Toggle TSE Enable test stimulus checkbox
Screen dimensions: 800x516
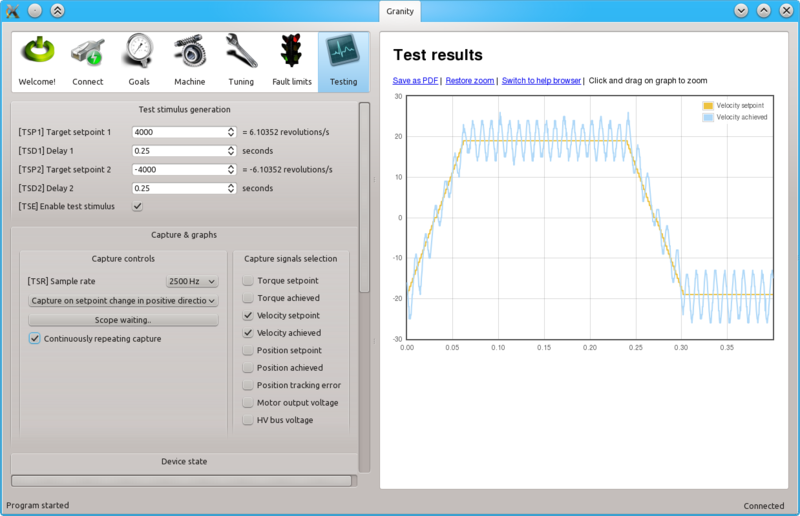(x=137, y=206)
